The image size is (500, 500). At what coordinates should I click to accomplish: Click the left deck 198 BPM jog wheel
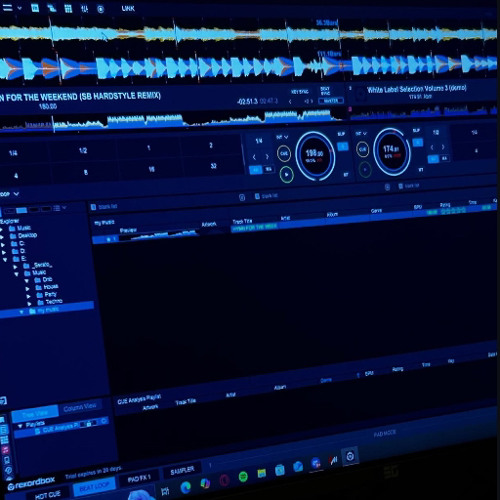(x=315, y=156)
